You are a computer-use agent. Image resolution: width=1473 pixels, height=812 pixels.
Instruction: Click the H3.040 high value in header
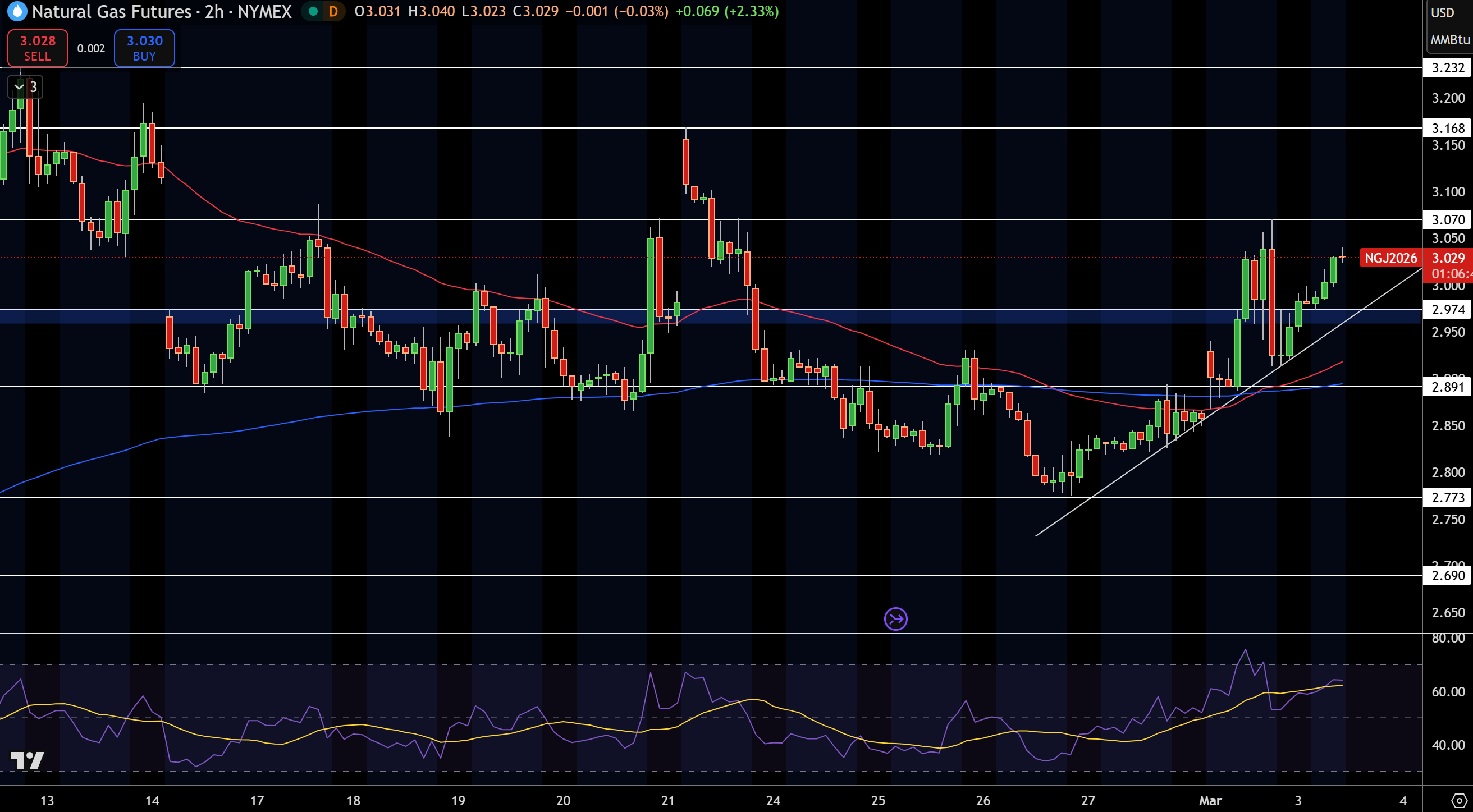coord(431,11)
